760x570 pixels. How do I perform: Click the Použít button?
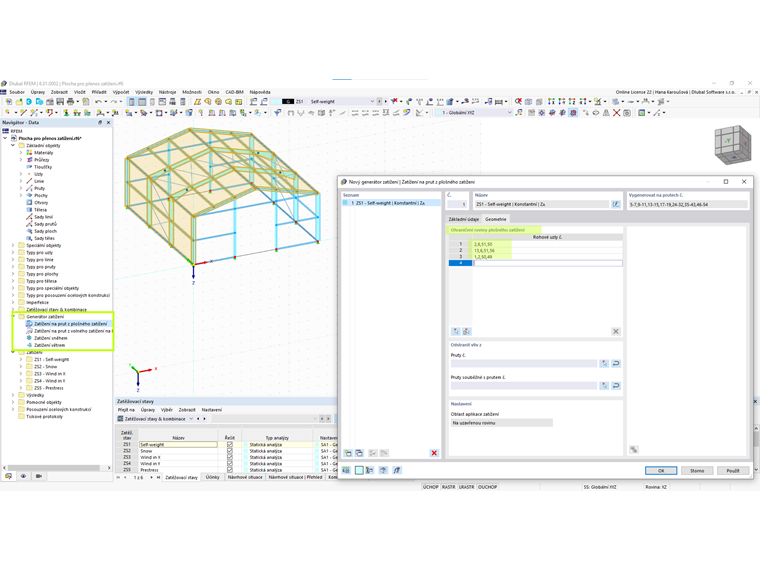tap(733, 471)
